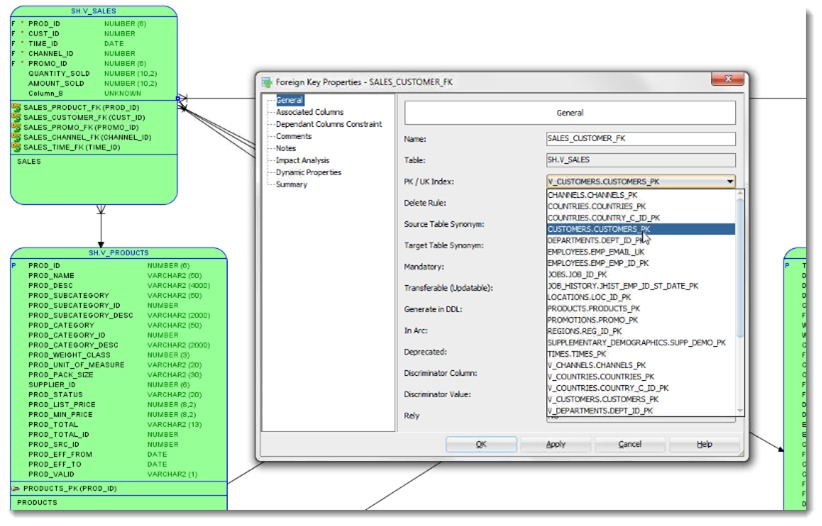Choose JOBS.JOB_ID_PK from the list
Screen dimensions: 822x526
pyautogui.click(x=641, y=275)
